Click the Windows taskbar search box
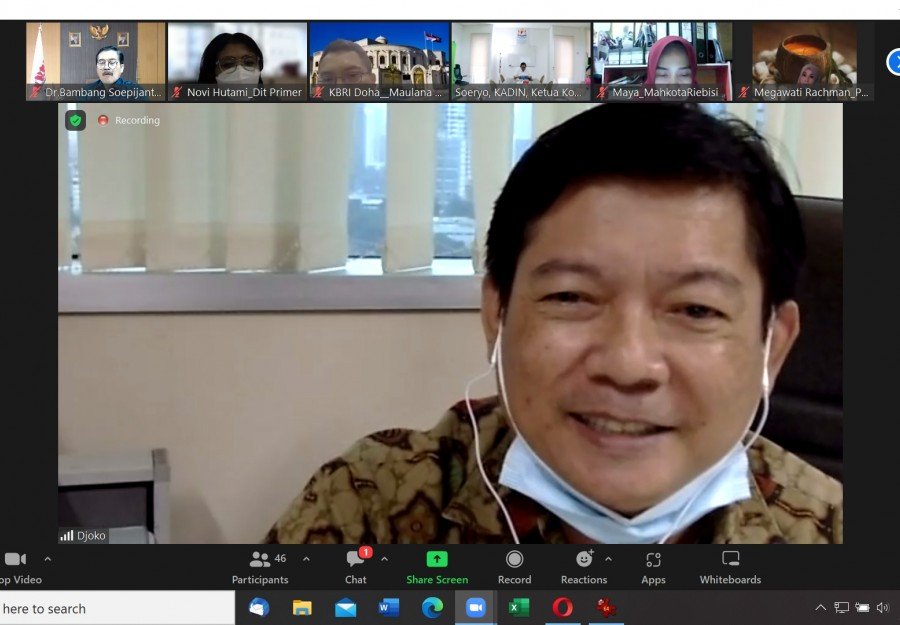 117,608
